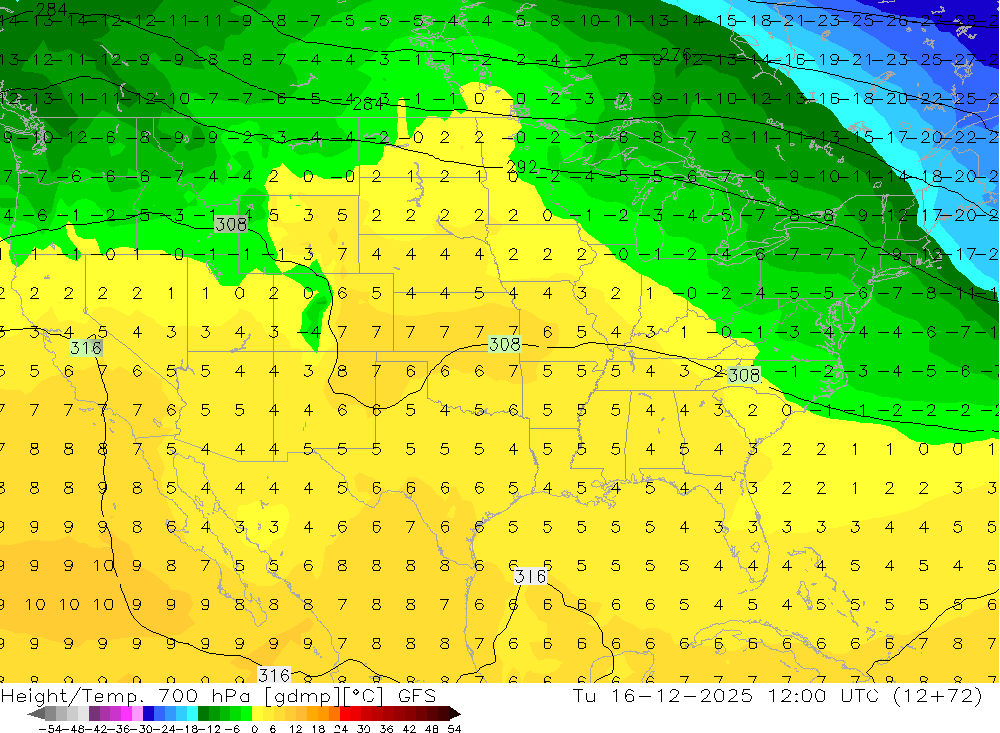
Task: Click the bright yellow legend swatch above 0
Action: (x=258, y=714)
